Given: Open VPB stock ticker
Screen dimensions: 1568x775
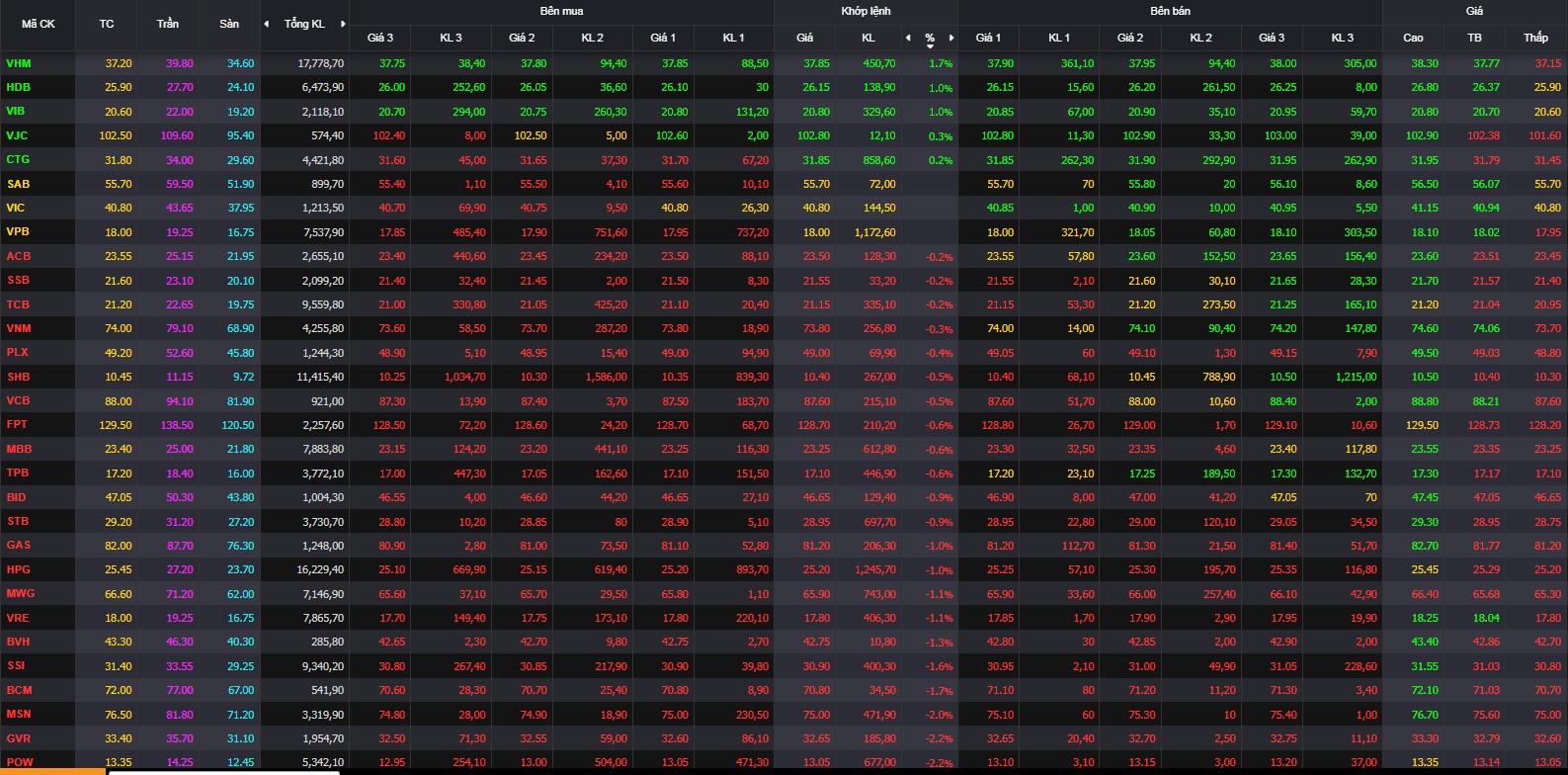Looking at the screenshot, I should 18,231.
